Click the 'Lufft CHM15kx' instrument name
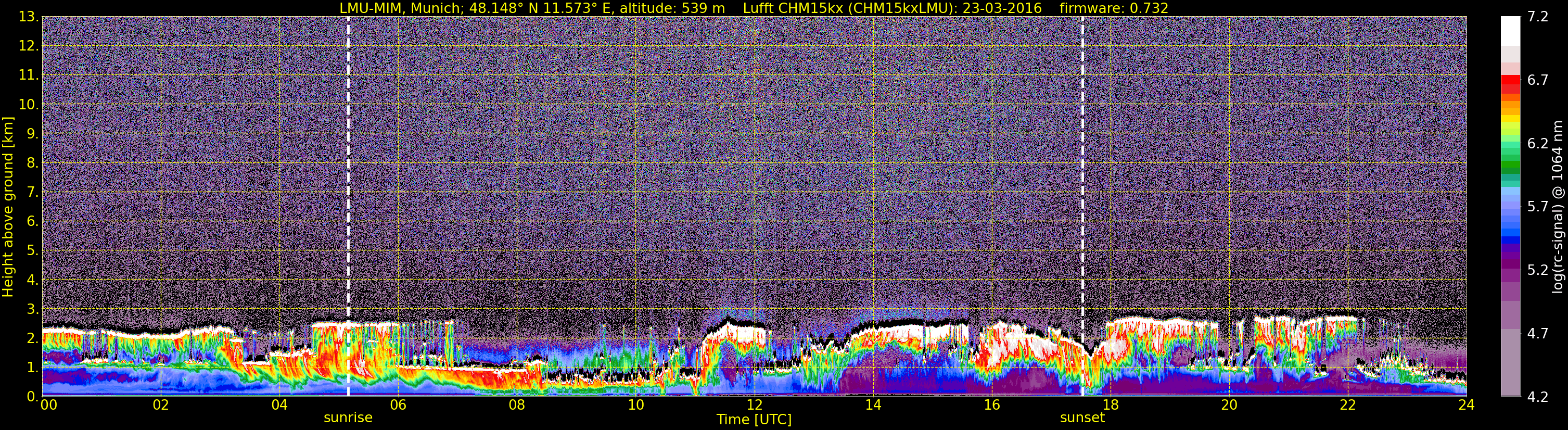 point(793,8)
